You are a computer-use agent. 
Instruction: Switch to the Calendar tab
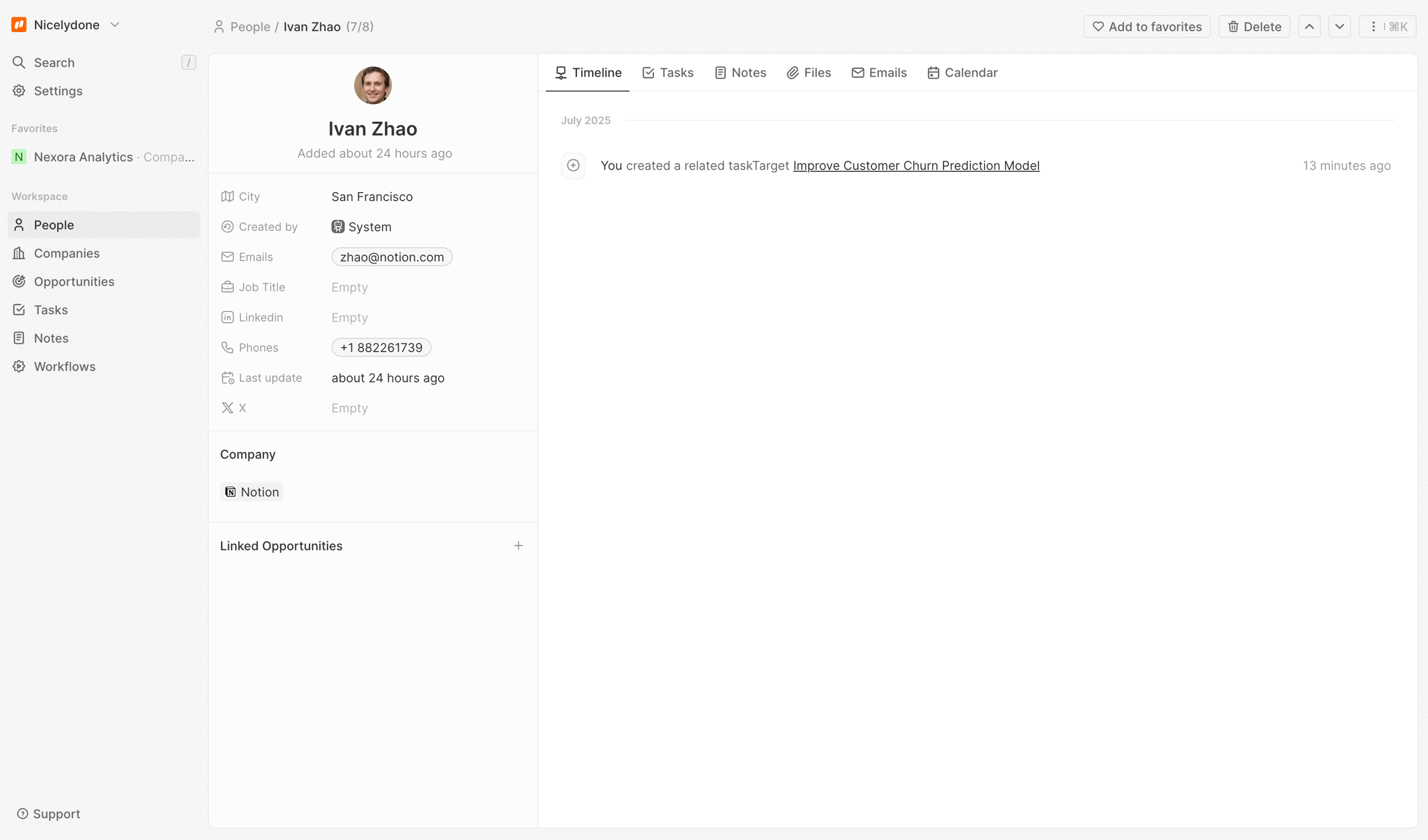coord(962,73)
